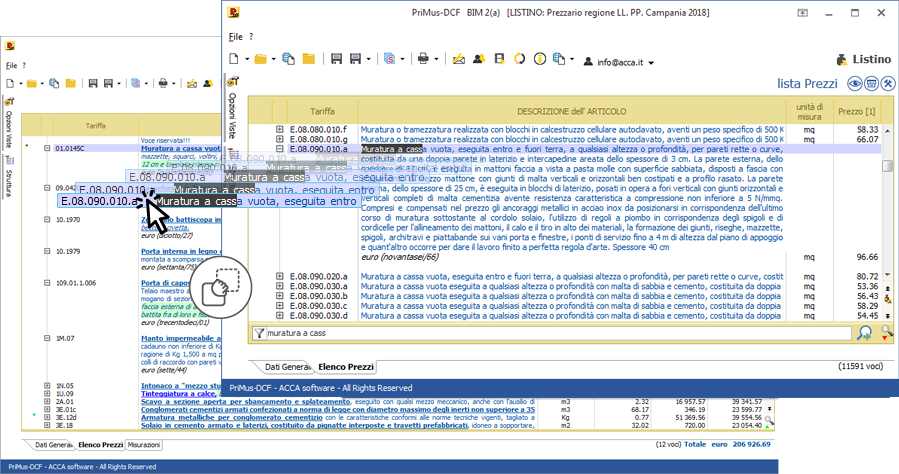Expand row 3E.18 in back window
899x474 pixels.
[47, 425]
